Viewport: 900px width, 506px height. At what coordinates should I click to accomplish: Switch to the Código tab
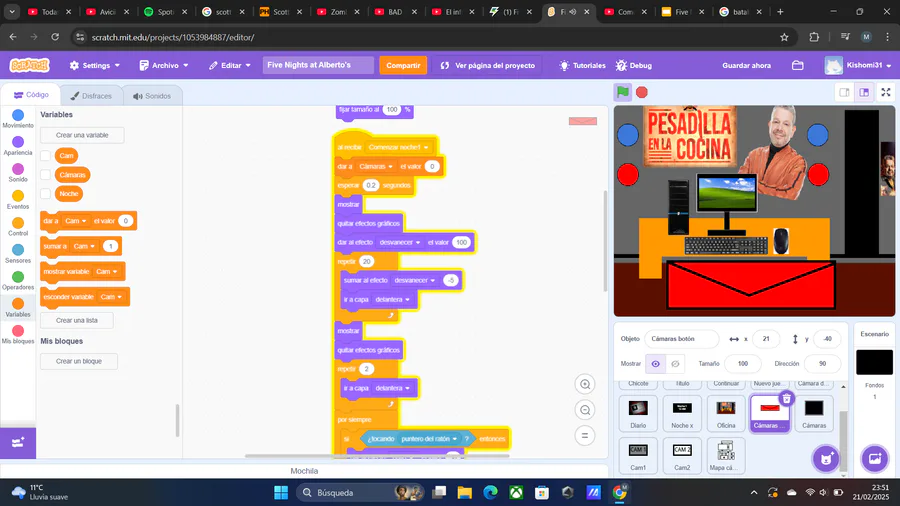[x=32, y=95]
